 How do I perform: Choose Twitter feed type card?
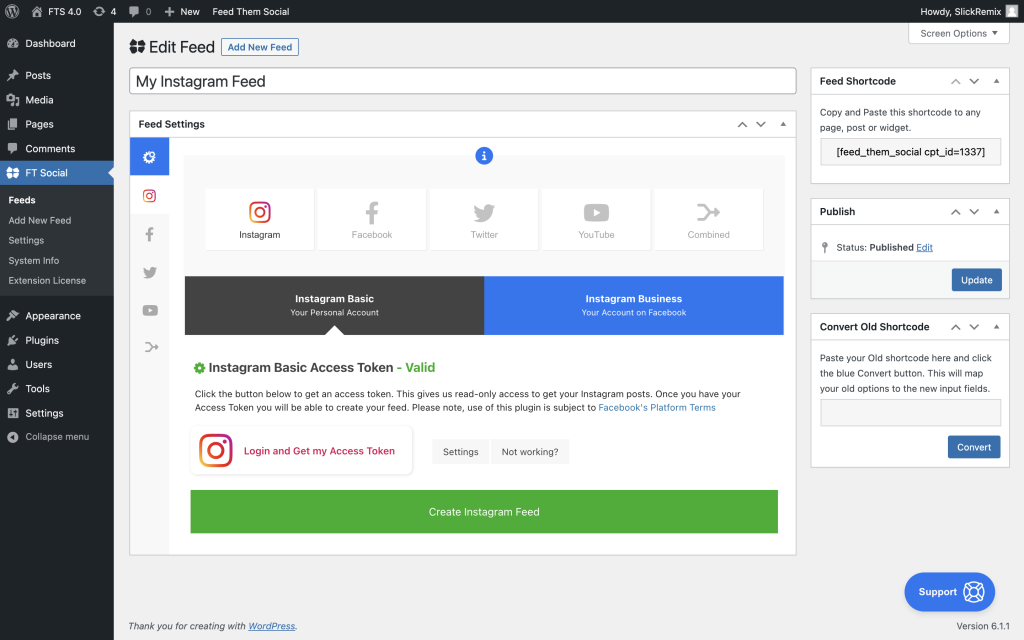(484, 219)
